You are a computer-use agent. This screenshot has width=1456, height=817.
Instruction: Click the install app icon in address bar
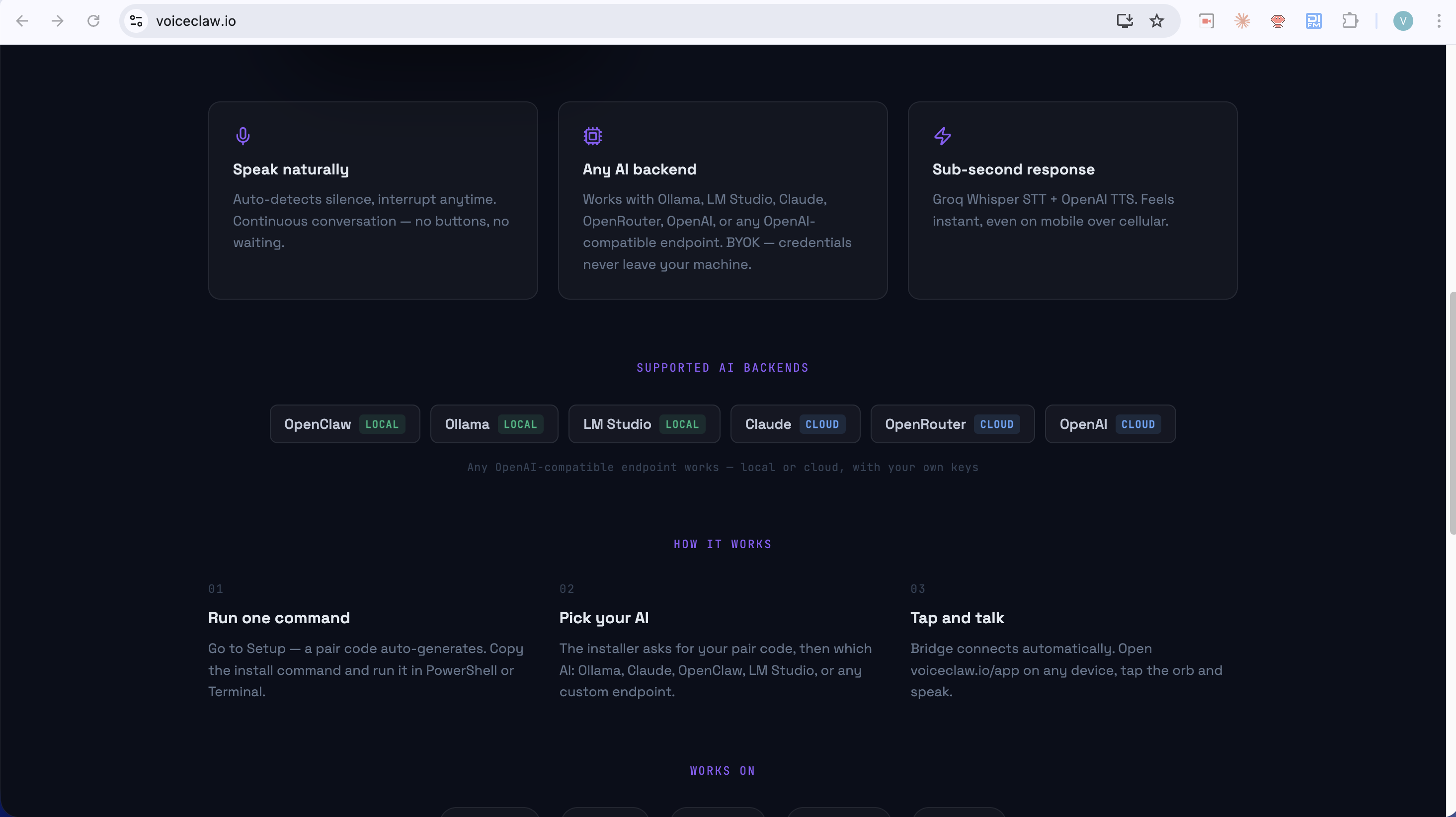click(1124, 21)
